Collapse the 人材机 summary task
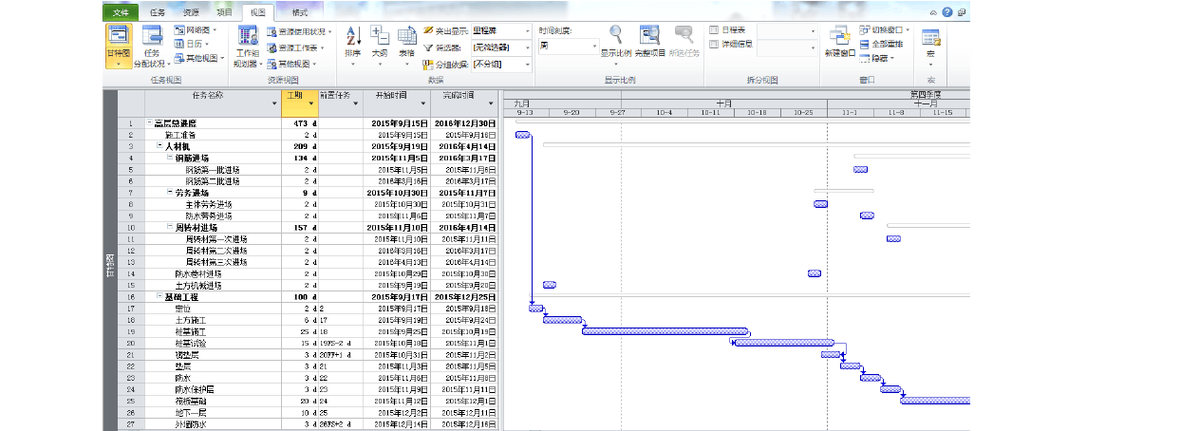 pos(158,146)
